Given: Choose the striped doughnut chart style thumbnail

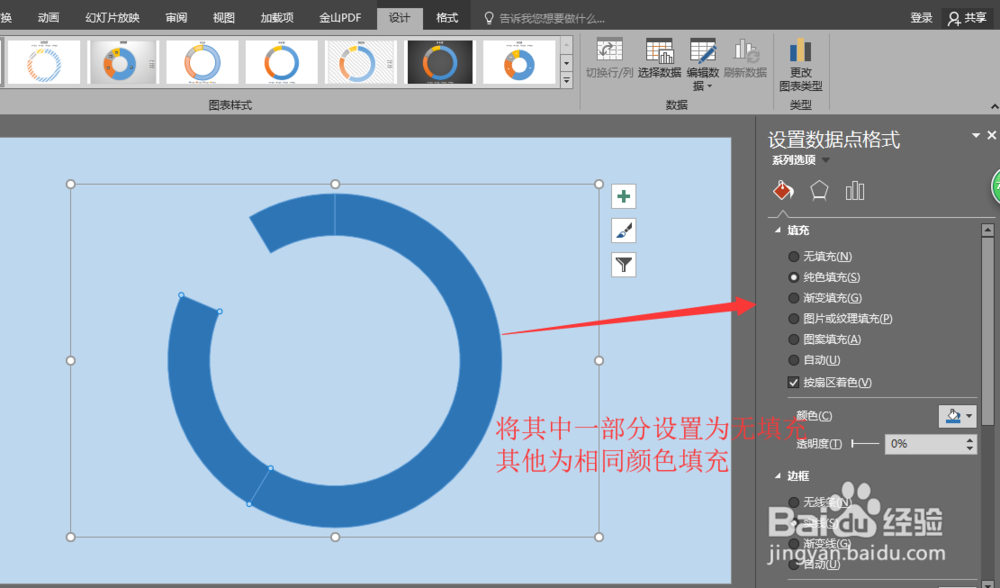Looking at the screenshot, I should click(44, 62).
